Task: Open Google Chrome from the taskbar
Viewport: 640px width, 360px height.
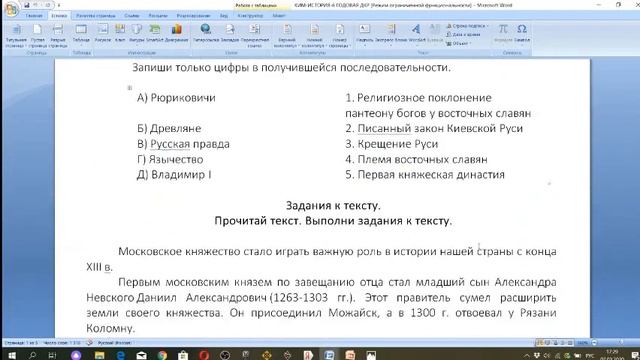Action: click(x=162, y=355)
